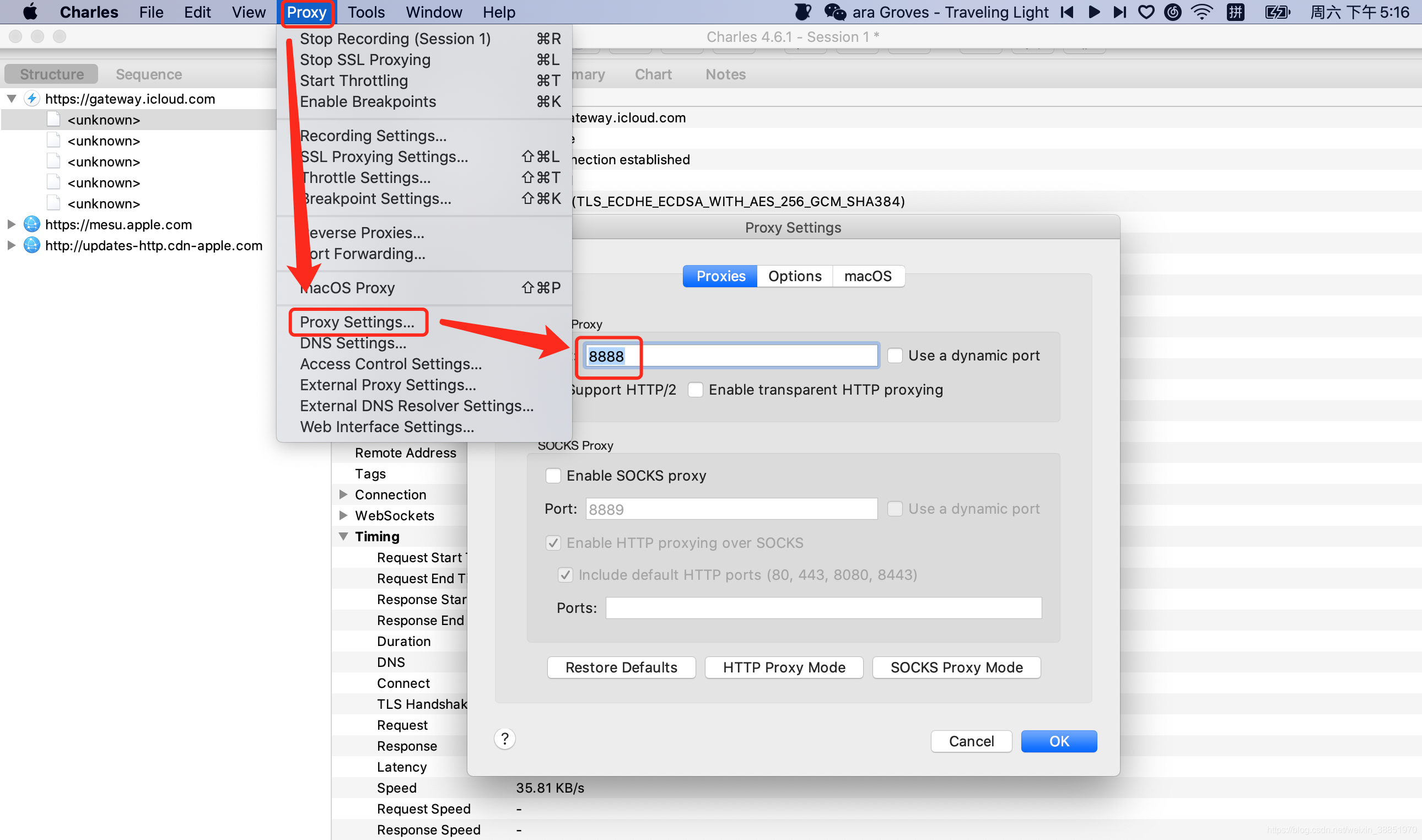Select Proxy Settings... menu entry
This screenshot has height=840, width=1422.
(357, 322)
